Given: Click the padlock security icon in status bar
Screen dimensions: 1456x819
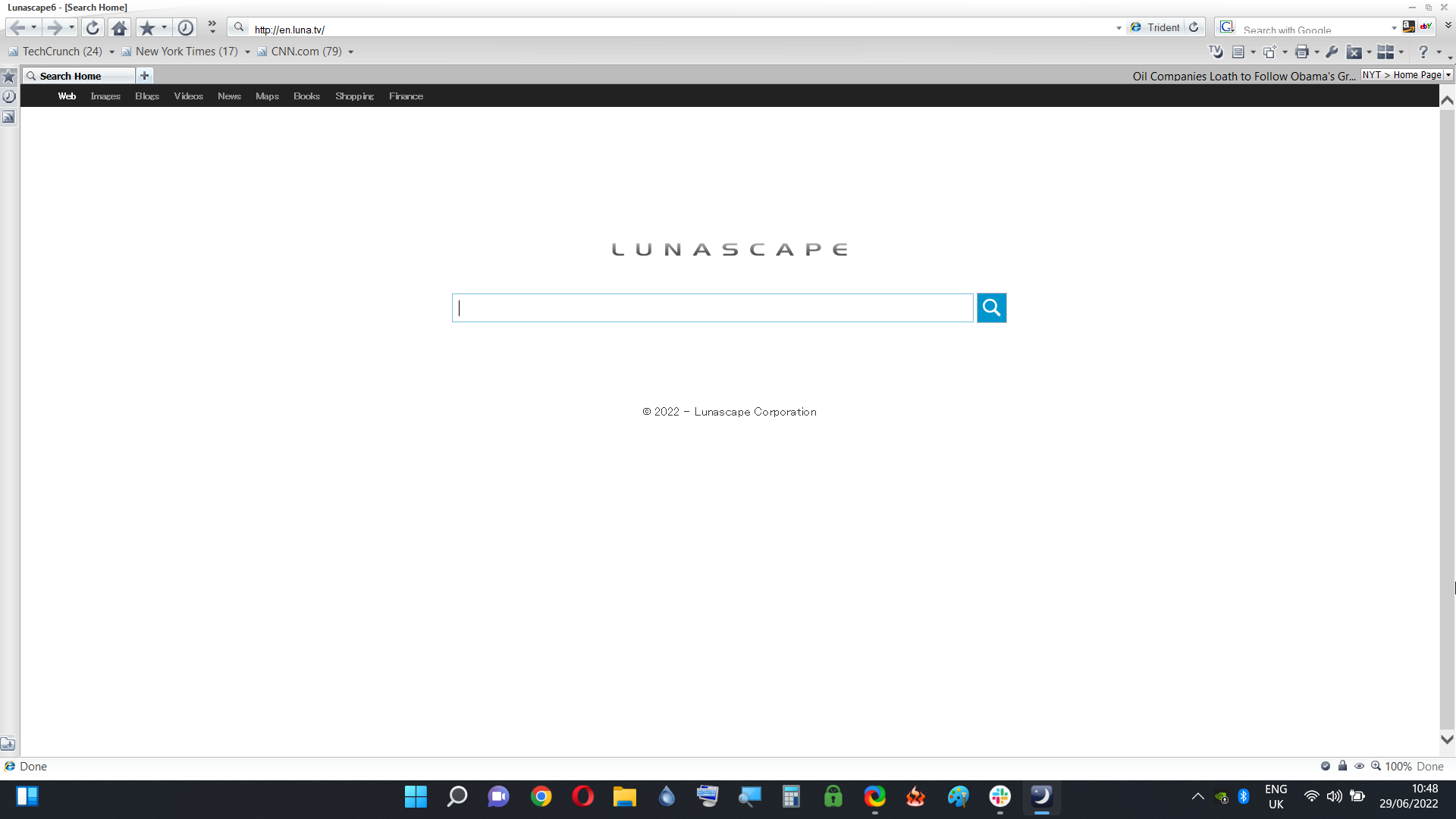Looking at the screenshot, I should pos(1342,766).
